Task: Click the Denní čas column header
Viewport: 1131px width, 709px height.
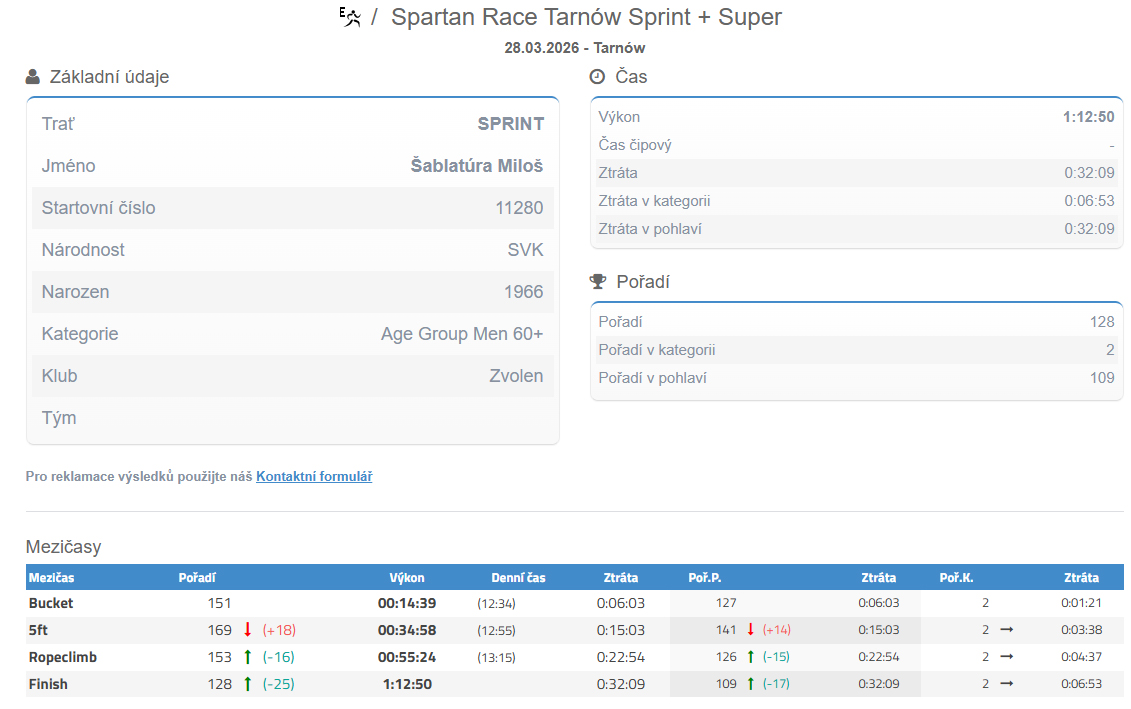Action: point(518,578)
